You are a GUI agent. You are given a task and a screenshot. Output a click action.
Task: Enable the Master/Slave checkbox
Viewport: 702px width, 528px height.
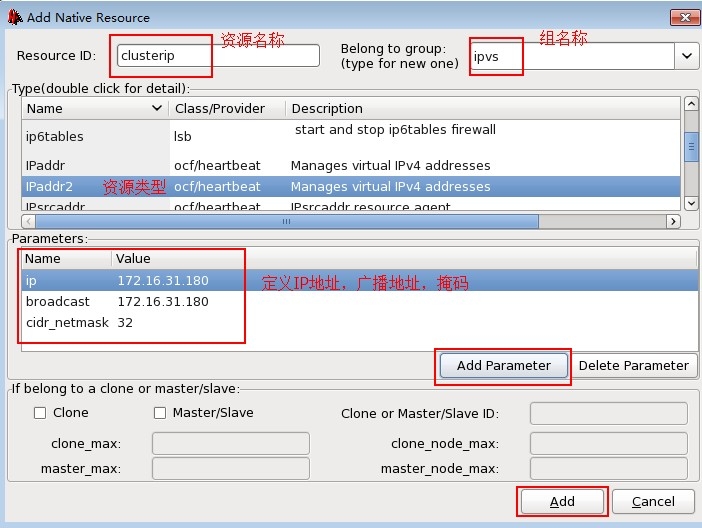160,412
